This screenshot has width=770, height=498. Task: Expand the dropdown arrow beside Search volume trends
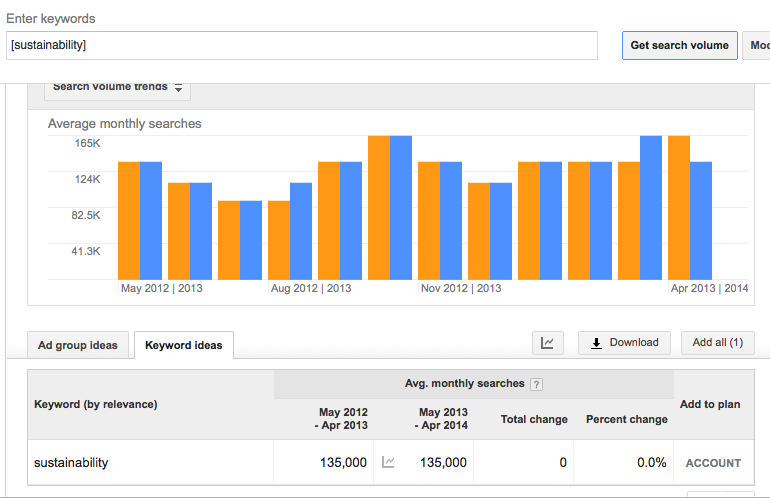pyautogui.click(x=178, y=88)
